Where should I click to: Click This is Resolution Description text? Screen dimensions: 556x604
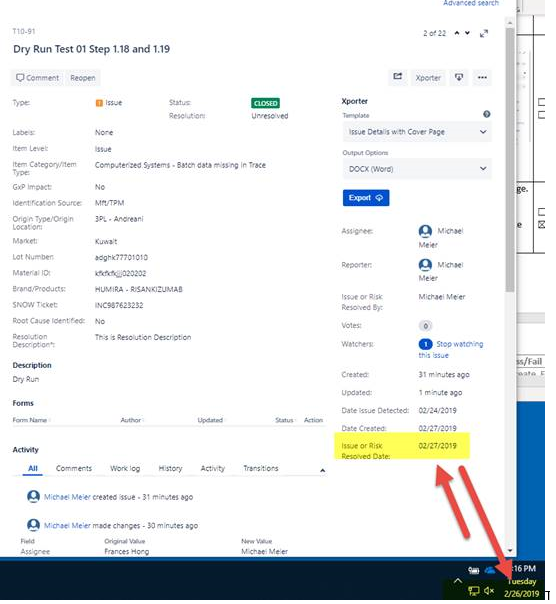click(x=143, y=337)
